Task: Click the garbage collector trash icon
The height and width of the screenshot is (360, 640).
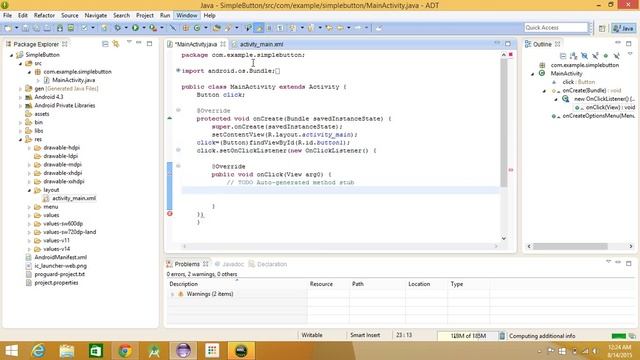Action: [502, 336]
